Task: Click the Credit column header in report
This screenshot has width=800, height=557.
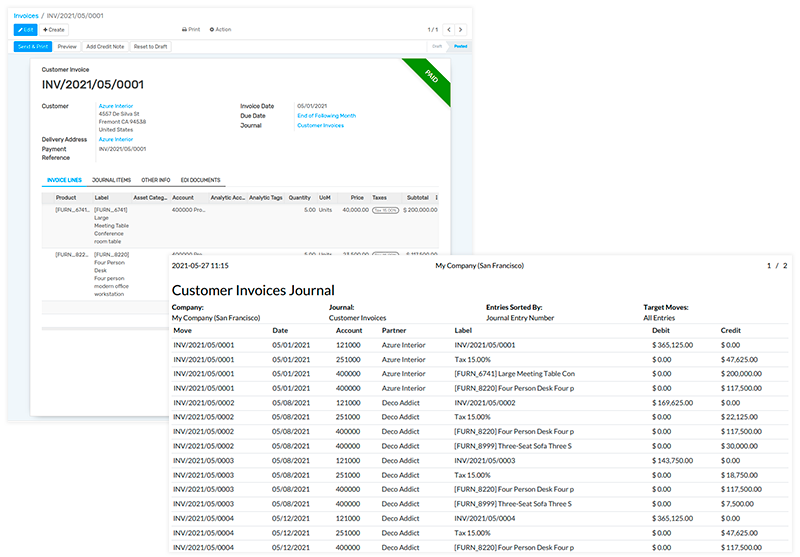Action: (731, 331)
